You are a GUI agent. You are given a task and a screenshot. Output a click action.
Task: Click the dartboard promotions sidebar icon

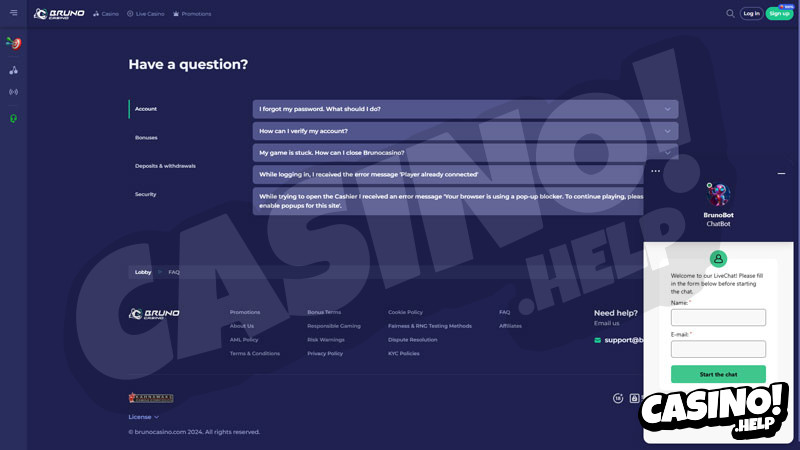[14, 43]
